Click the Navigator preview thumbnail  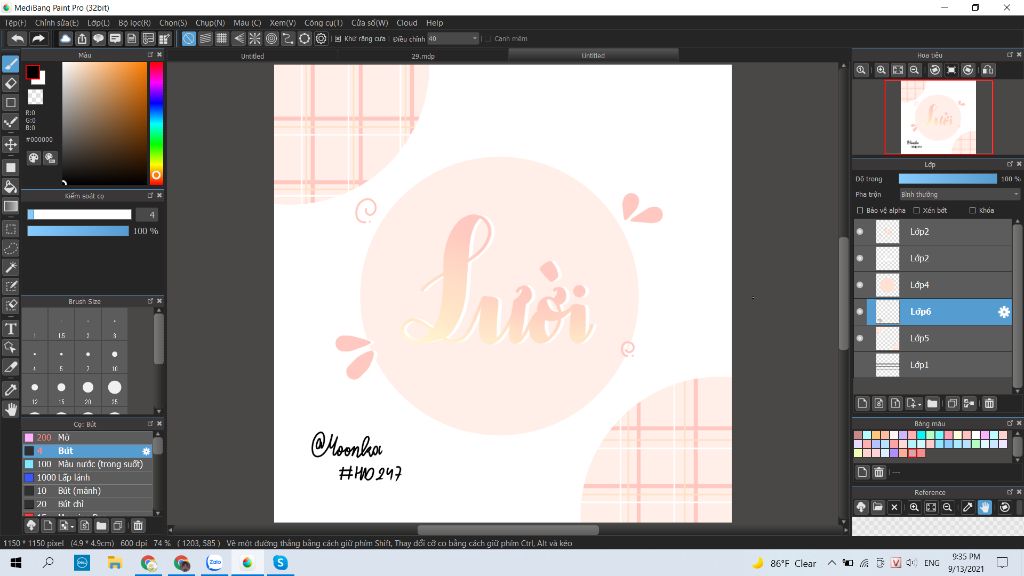[x=938, y=118]
